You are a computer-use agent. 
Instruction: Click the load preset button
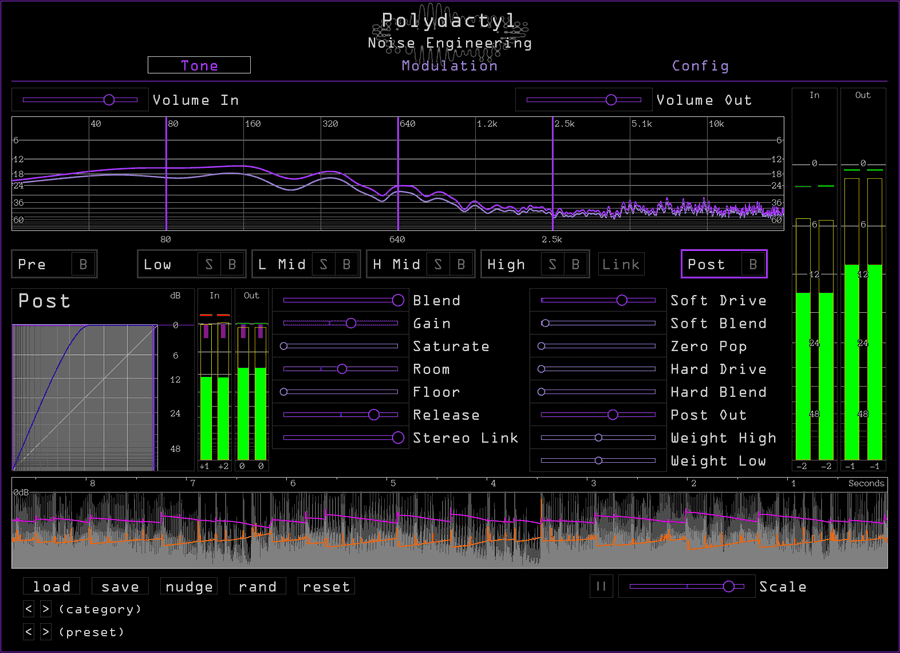click(52, 586)
